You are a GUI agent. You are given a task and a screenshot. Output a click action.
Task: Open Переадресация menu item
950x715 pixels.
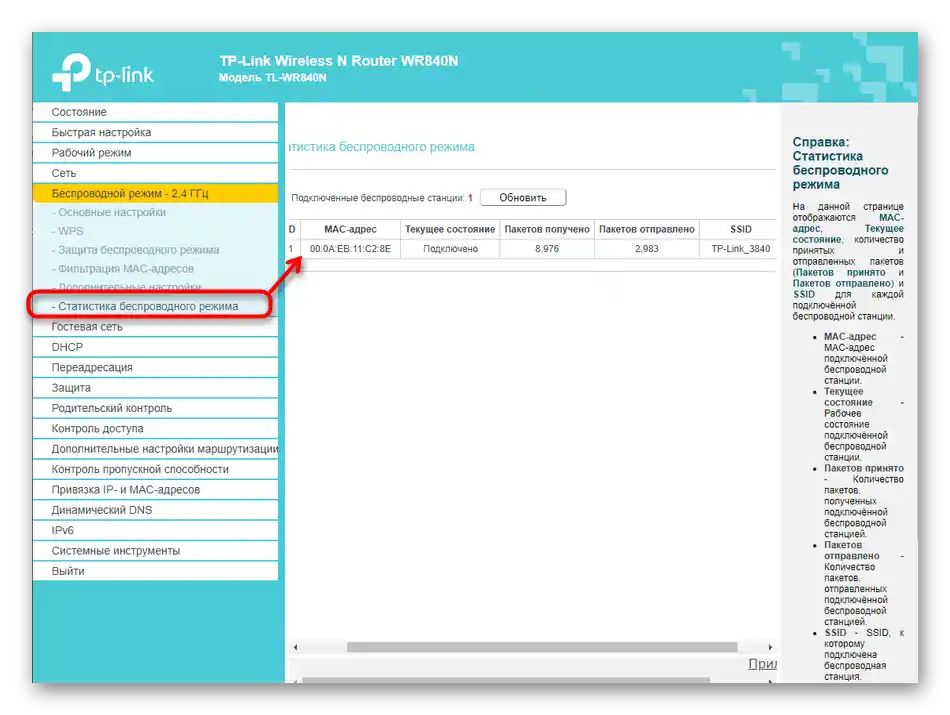tap(155, 367)
